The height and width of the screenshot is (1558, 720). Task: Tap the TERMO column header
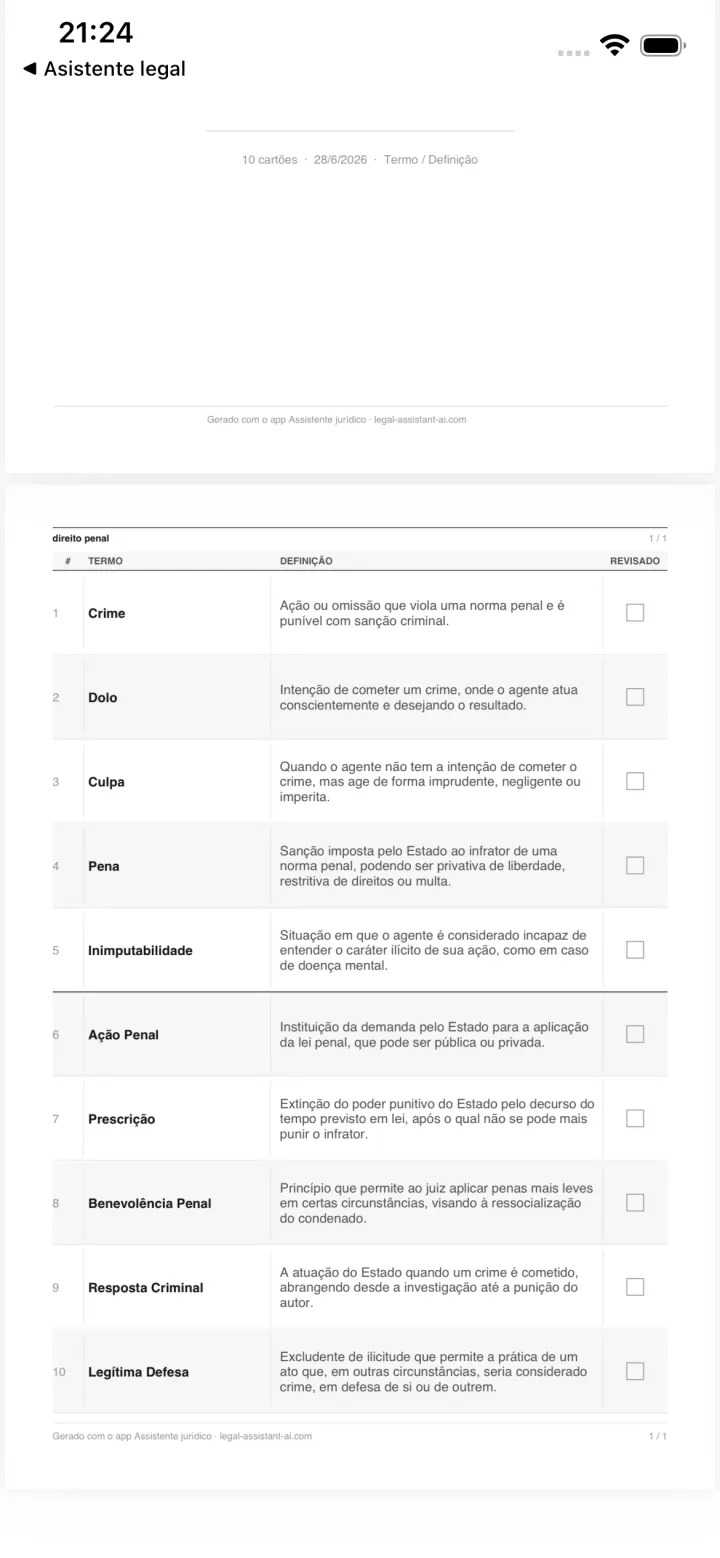[x=105, y=561]
